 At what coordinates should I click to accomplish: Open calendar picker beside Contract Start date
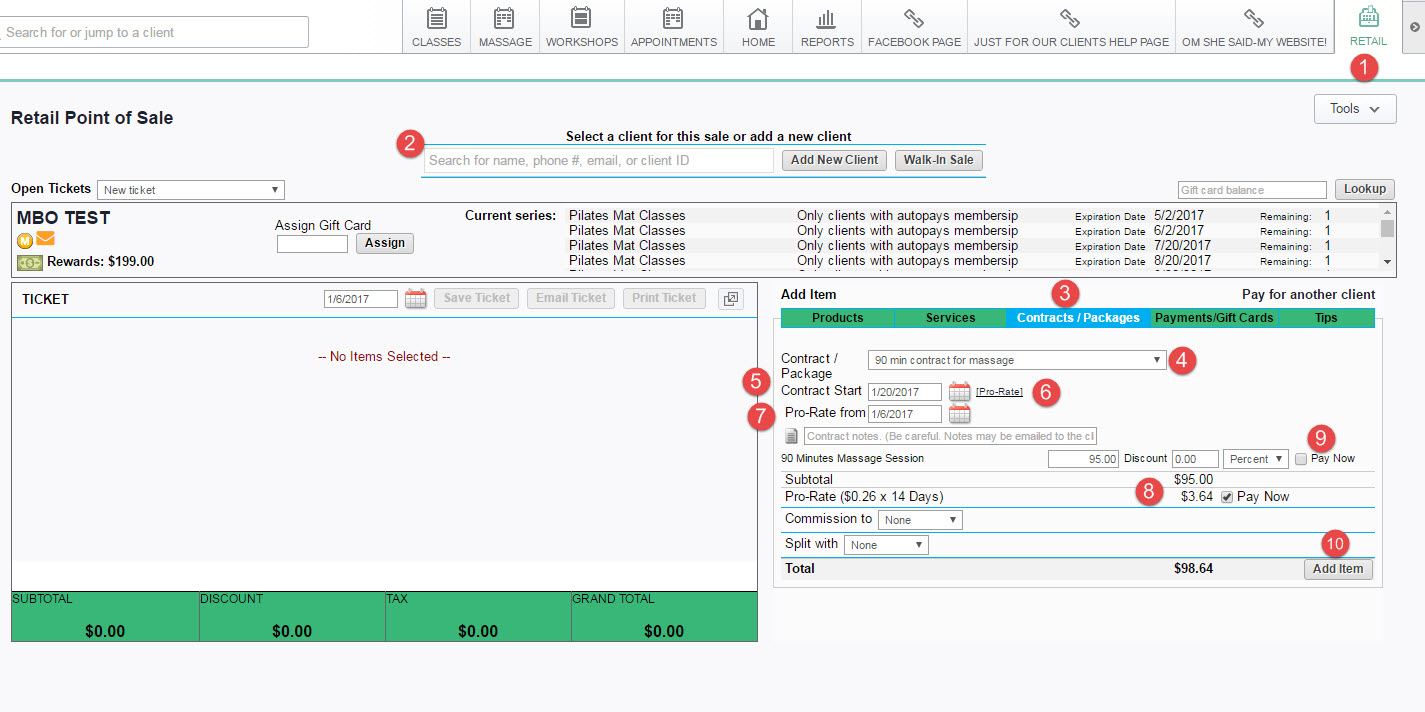(x=959, y=391)
